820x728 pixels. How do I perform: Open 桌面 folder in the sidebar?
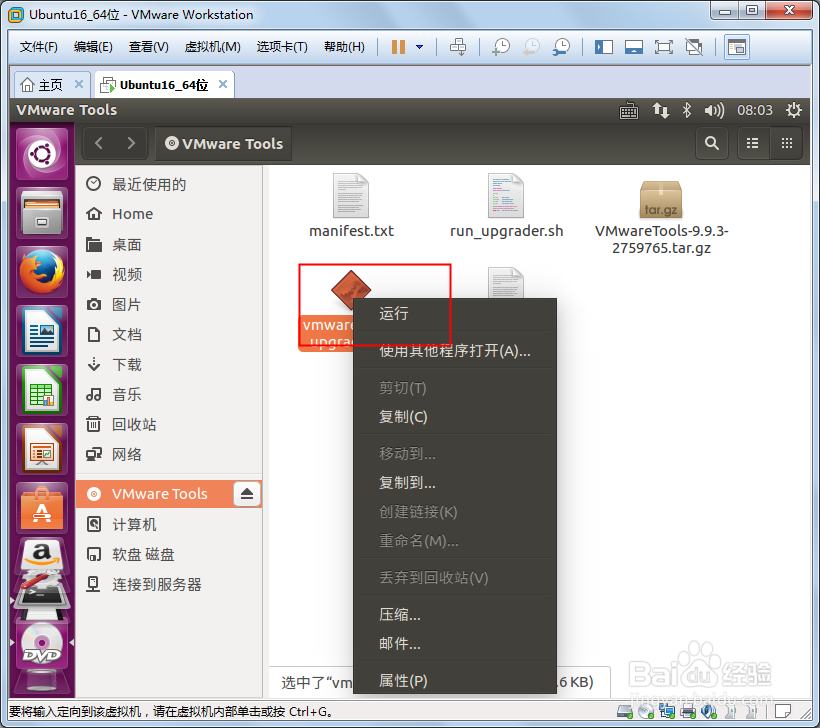click(168, 244)
